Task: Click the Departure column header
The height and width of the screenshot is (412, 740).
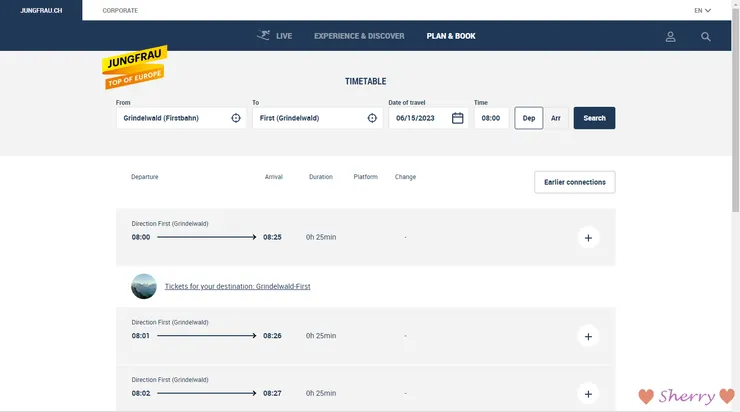Action: point(144,177)
